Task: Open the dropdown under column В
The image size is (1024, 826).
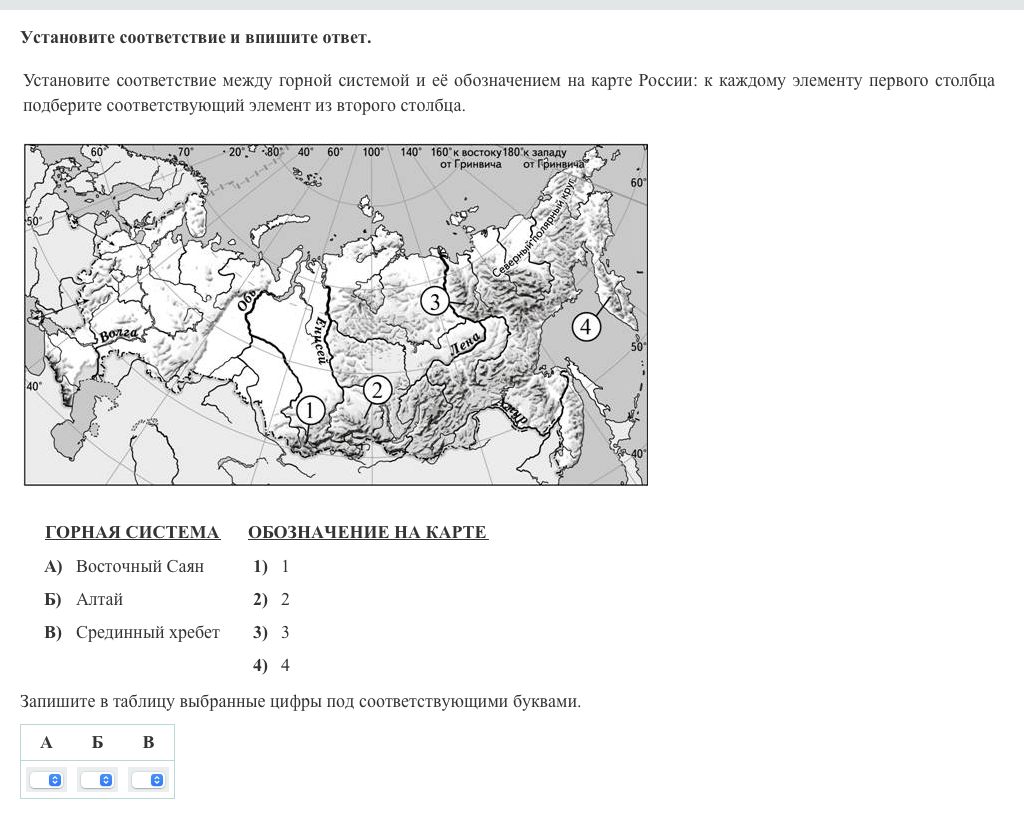Action: (x=148, y=780)
